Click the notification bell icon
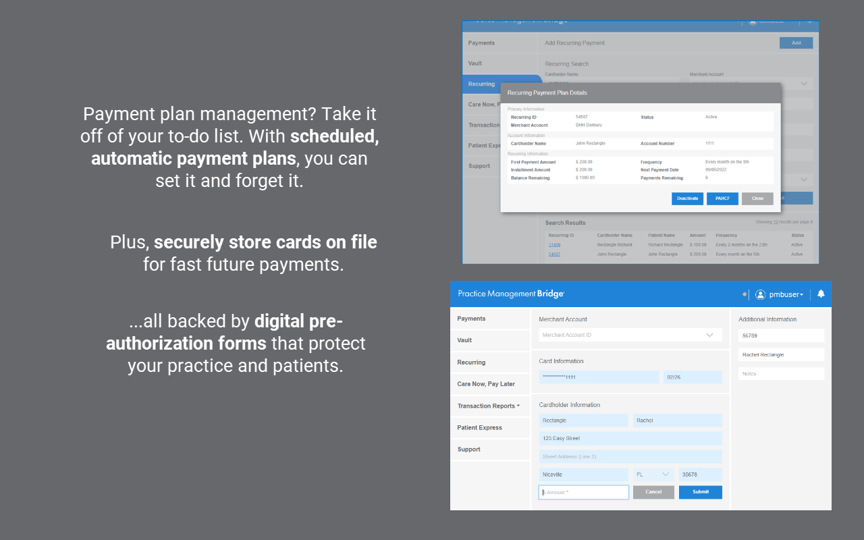Image resolution: width=864 pixels, height=540 pixels. click(820, 294)
